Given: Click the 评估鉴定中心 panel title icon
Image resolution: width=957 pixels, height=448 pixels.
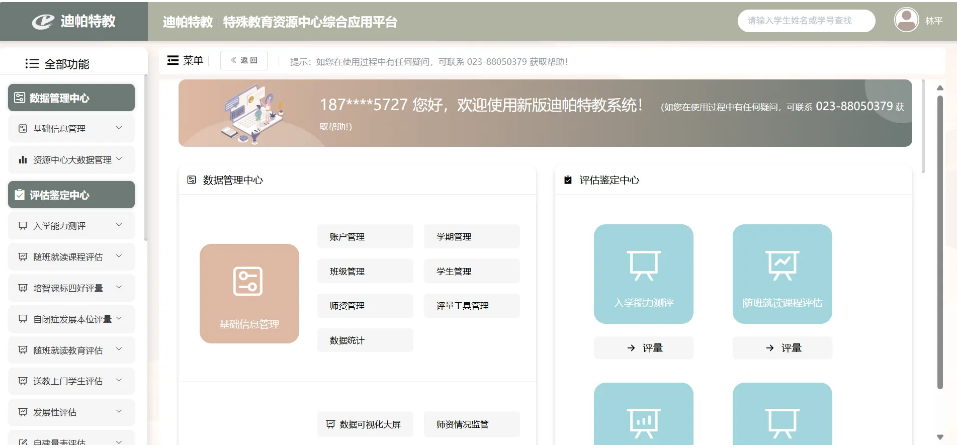Looking at the screenshot, I should [x=568, y=180].
